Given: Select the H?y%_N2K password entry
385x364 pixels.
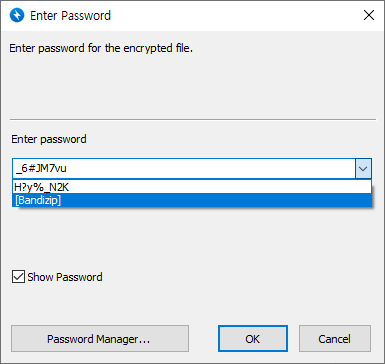Looking at the screenshot, I should [192, 187].
